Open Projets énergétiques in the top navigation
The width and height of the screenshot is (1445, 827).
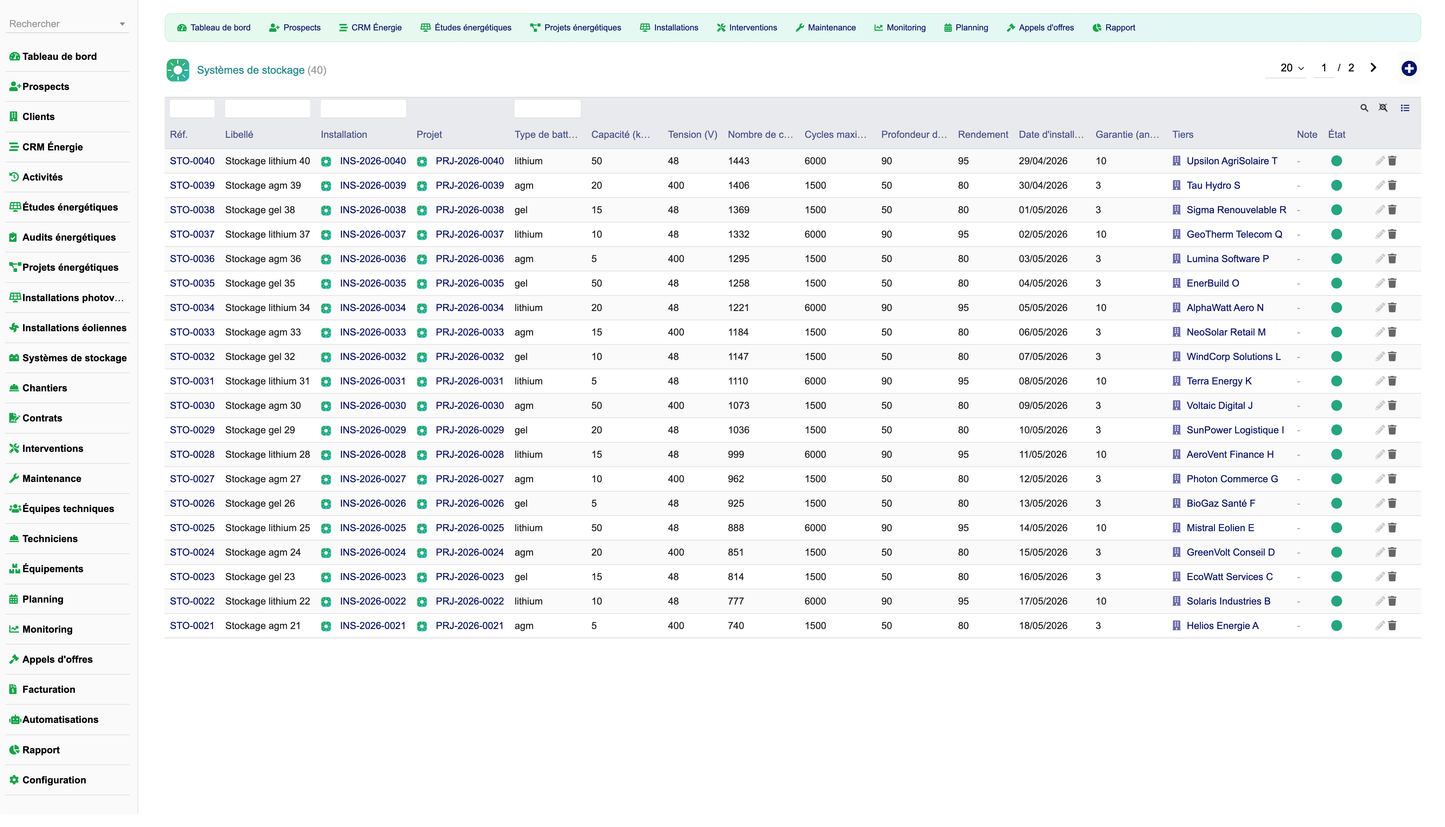(575, 28)
